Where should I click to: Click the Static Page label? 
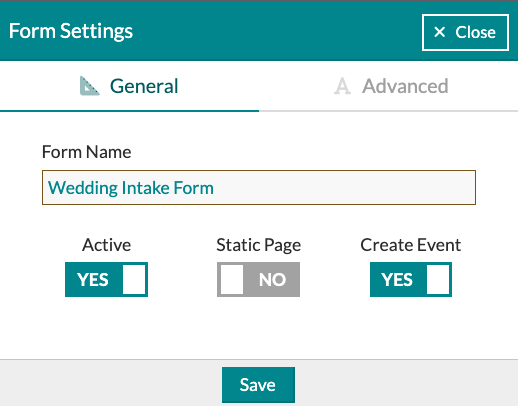click(259, 246)
